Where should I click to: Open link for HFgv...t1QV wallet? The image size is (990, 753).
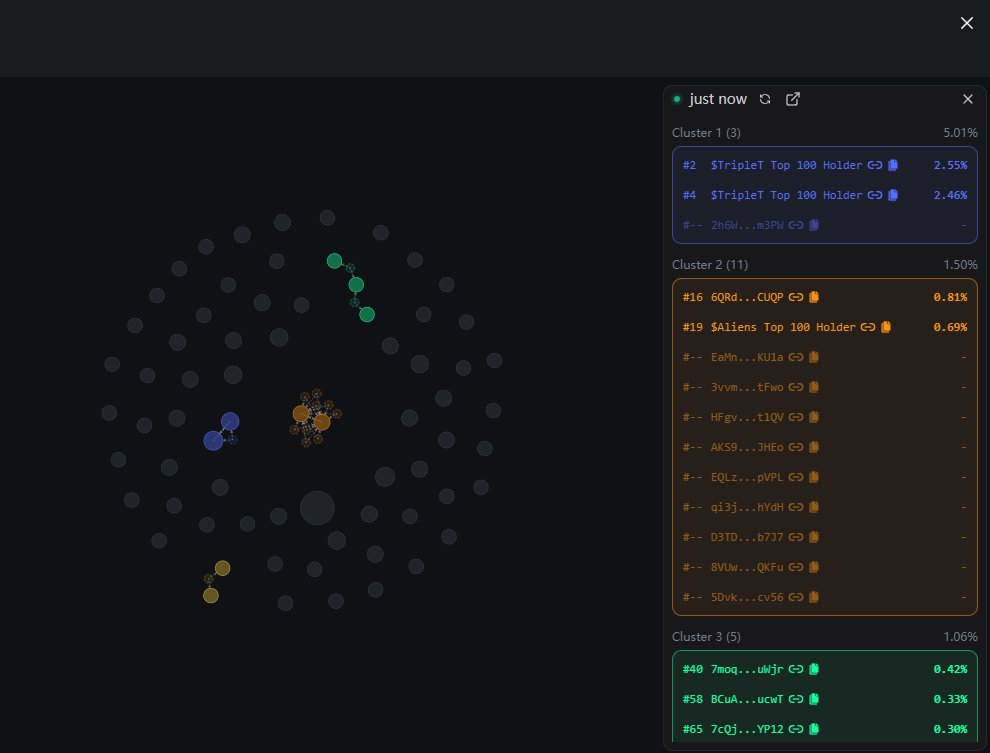tap(796, 417)
